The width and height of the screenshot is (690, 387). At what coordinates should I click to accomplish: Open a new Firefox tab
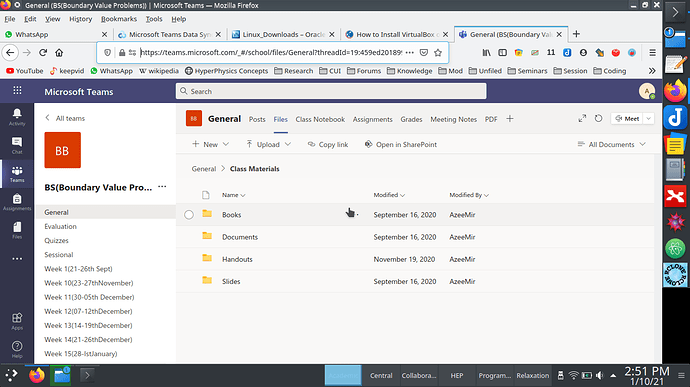576,34
